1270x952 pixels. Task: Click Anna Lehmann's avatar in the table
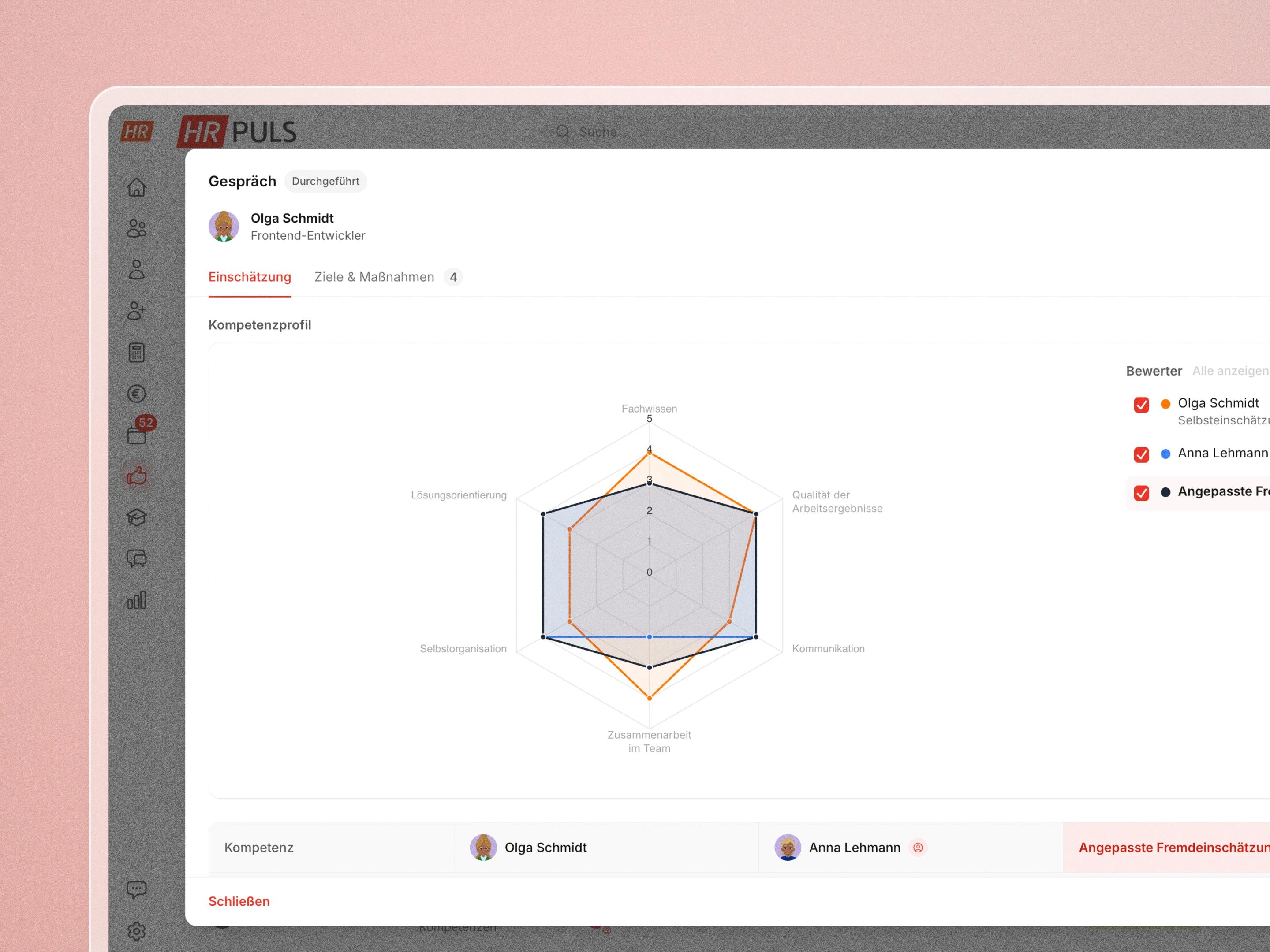point(788,848)
